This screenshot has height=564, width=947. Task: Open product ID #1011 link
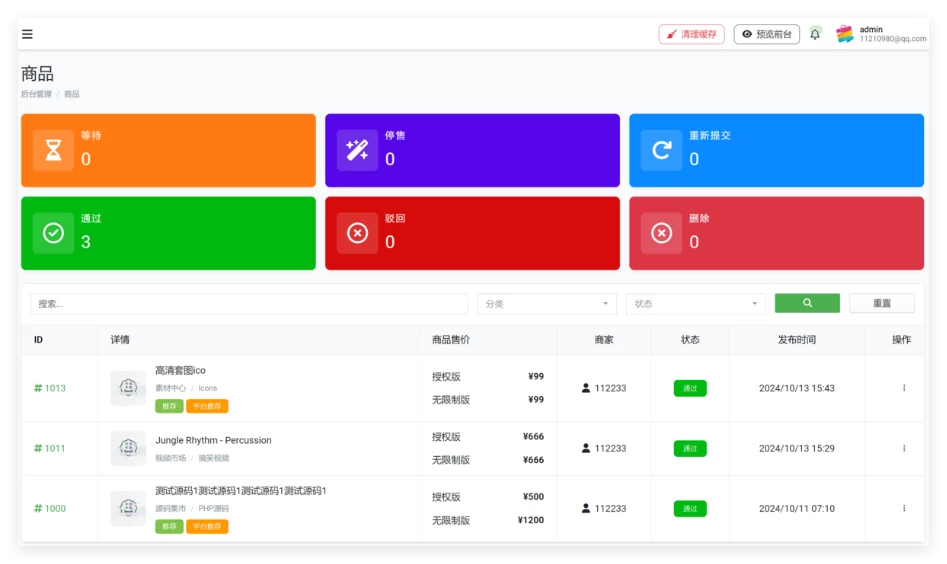(50, 448)
